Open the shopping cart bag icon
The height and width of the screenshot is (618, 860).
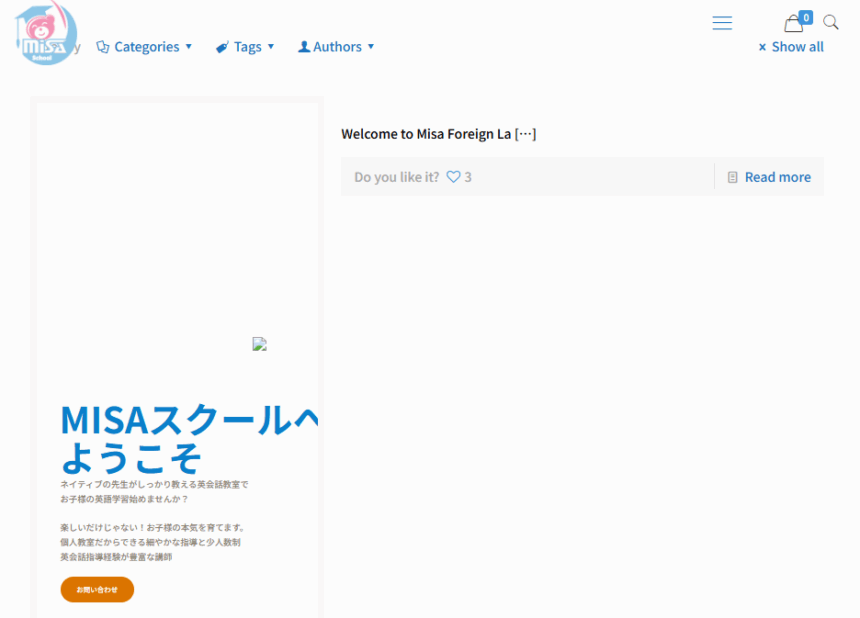pyautogui.click(x=794, y=24)
